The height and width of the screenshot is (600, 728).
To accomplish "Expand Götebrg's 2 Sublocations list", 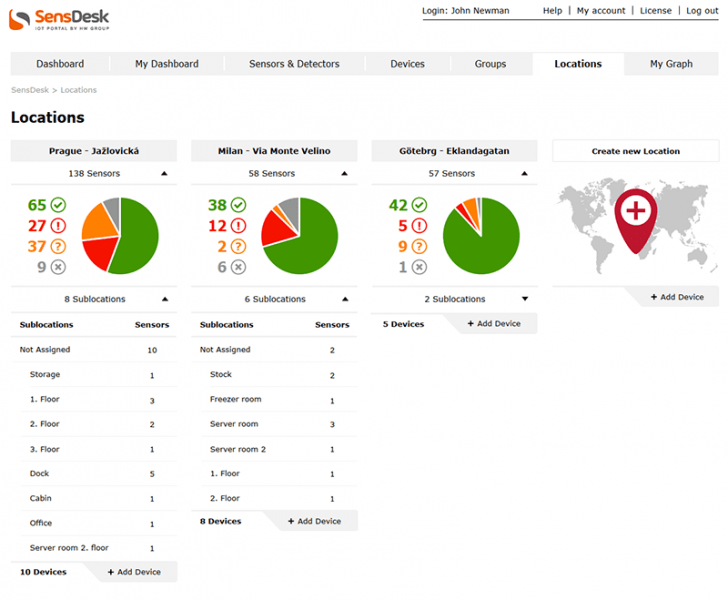I will pyautogui.click(x=525, y=299).
